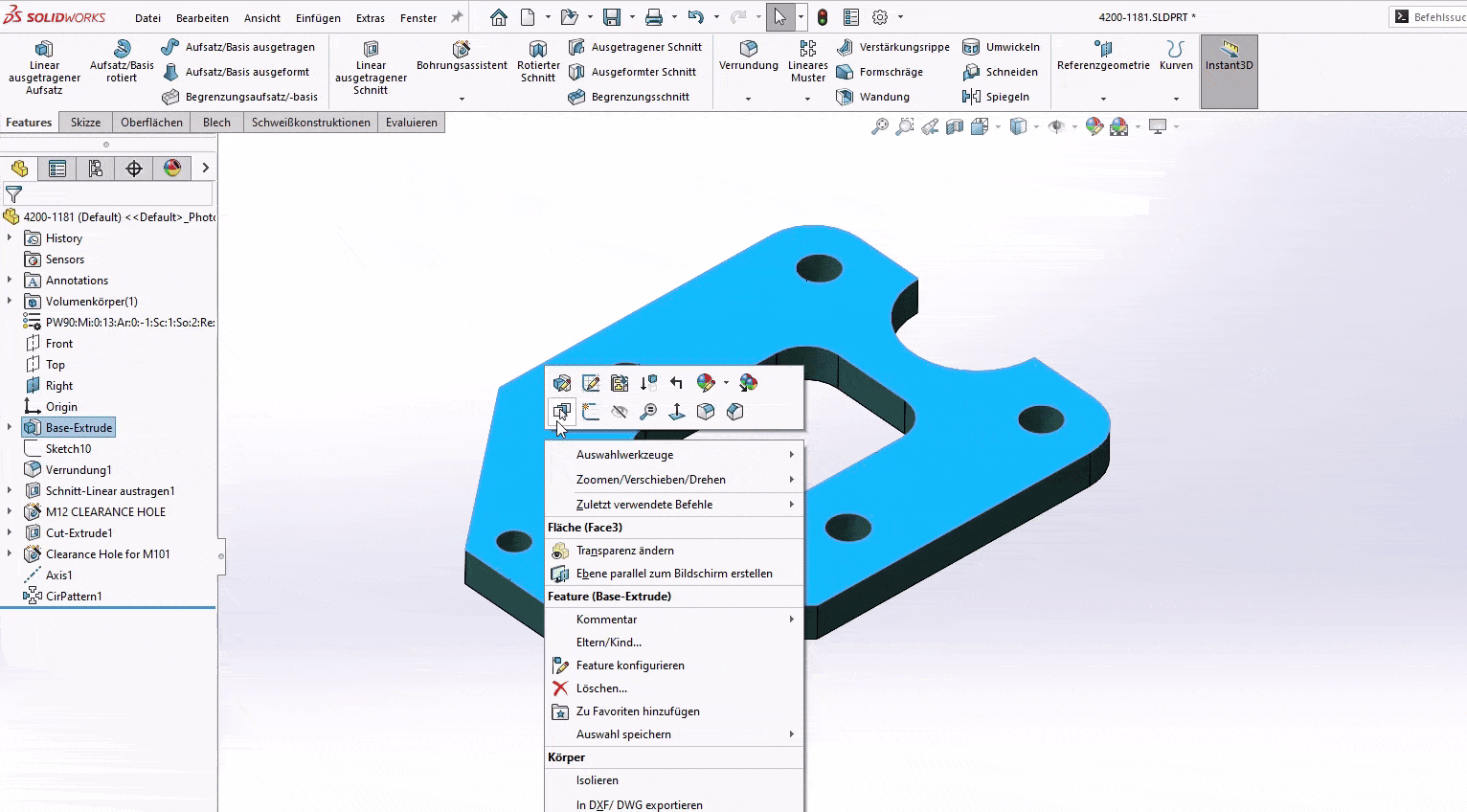This screenshot has height=812, width=1467.
Task: Switch to the Skizze tab
Action: (85, 123)
